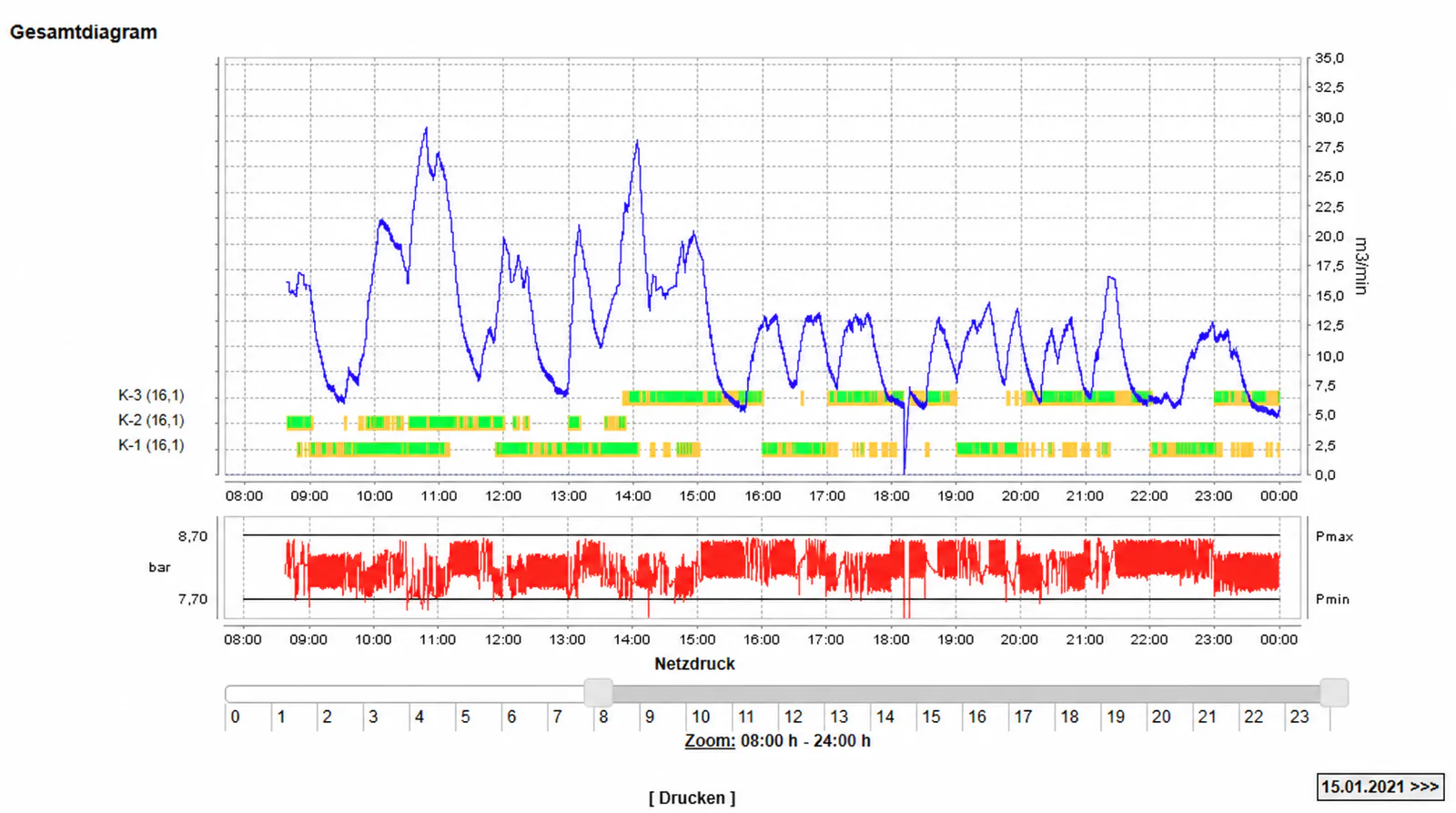Click hour 12 on the zoom scale
This screenshot has height=813, width=1456.
click(x=793, y=717)
